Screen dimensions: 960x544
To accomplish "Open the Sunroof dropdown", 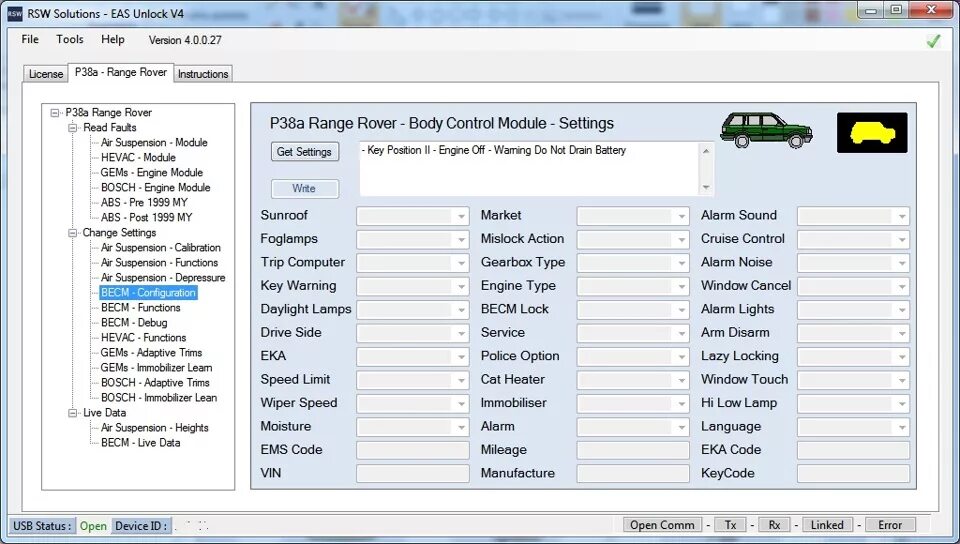I will (413, 216).
